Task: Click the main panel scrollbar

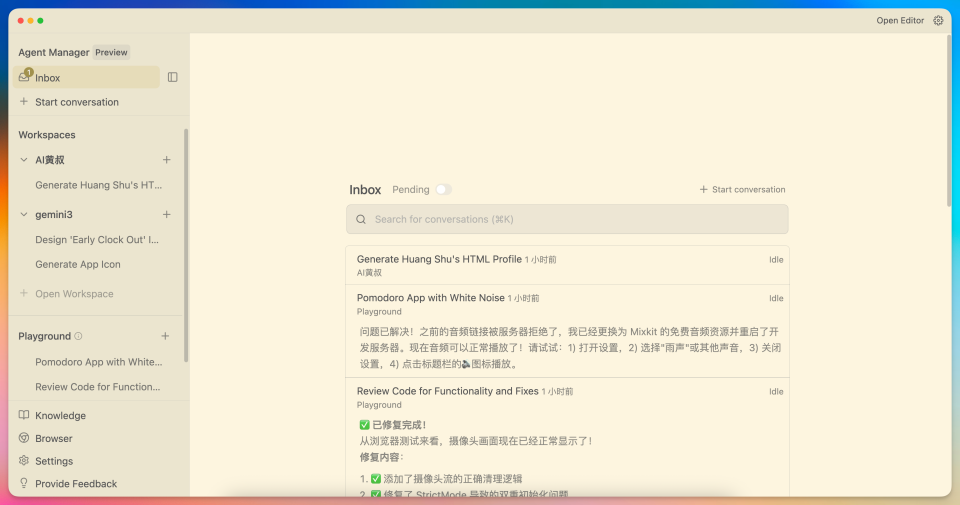Action: 949,119
